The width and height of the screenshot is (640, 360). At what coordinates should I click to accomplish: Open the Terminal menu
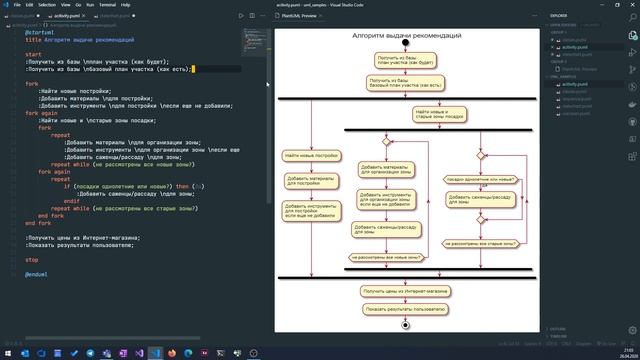coord(107,5)
